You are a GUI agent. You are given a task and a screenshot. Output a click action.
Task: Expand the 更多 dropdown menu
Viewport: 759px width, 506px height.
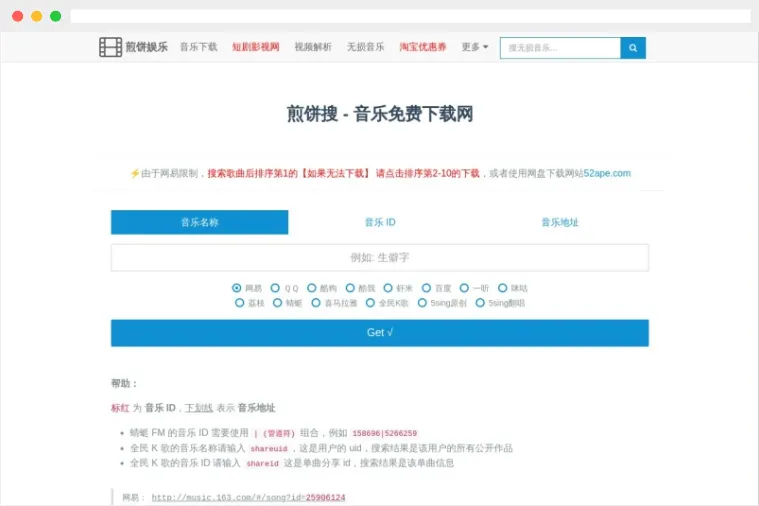coord(474,47)
